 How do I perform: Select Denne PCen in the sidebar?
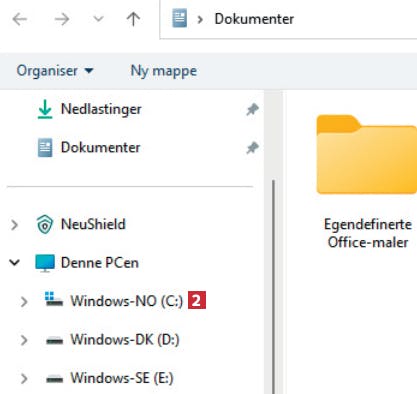100,263
